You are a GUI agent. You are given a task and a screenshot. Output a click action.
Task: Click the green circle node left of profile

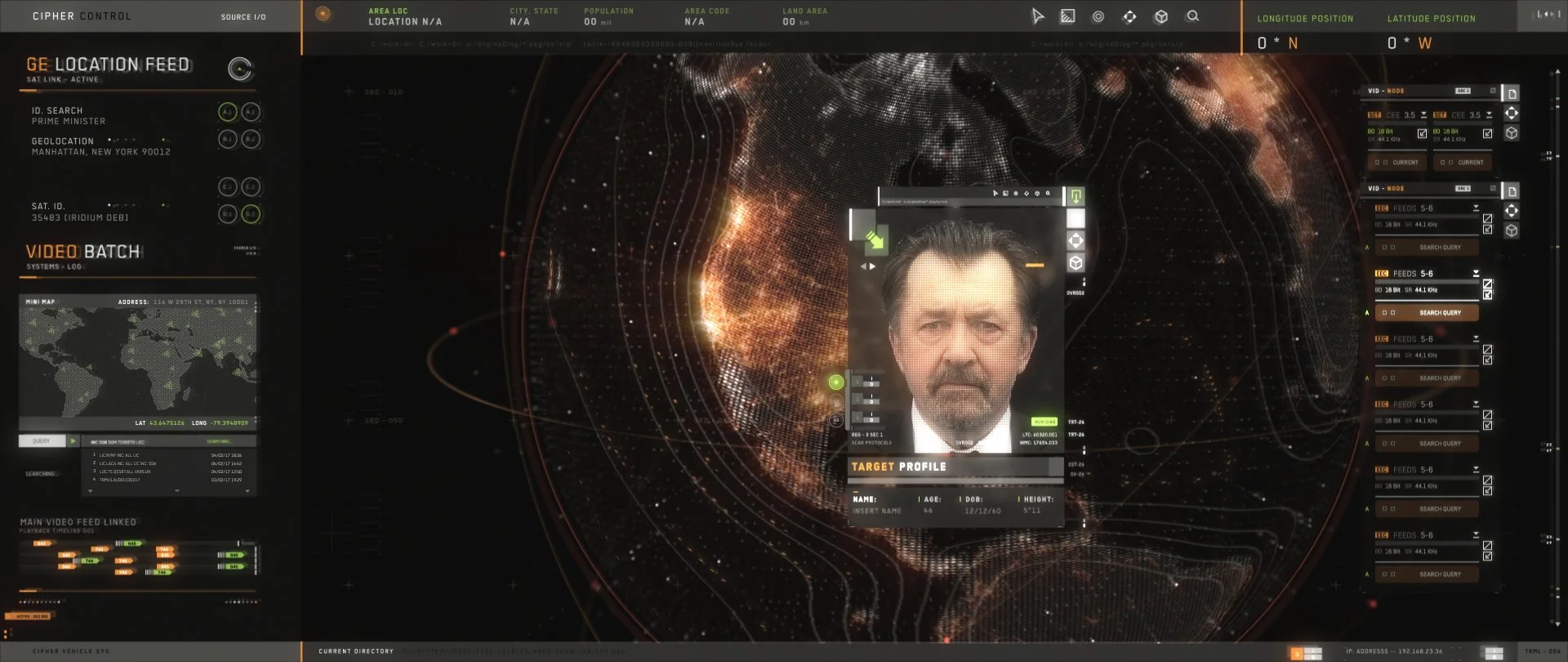coord(835,382)
